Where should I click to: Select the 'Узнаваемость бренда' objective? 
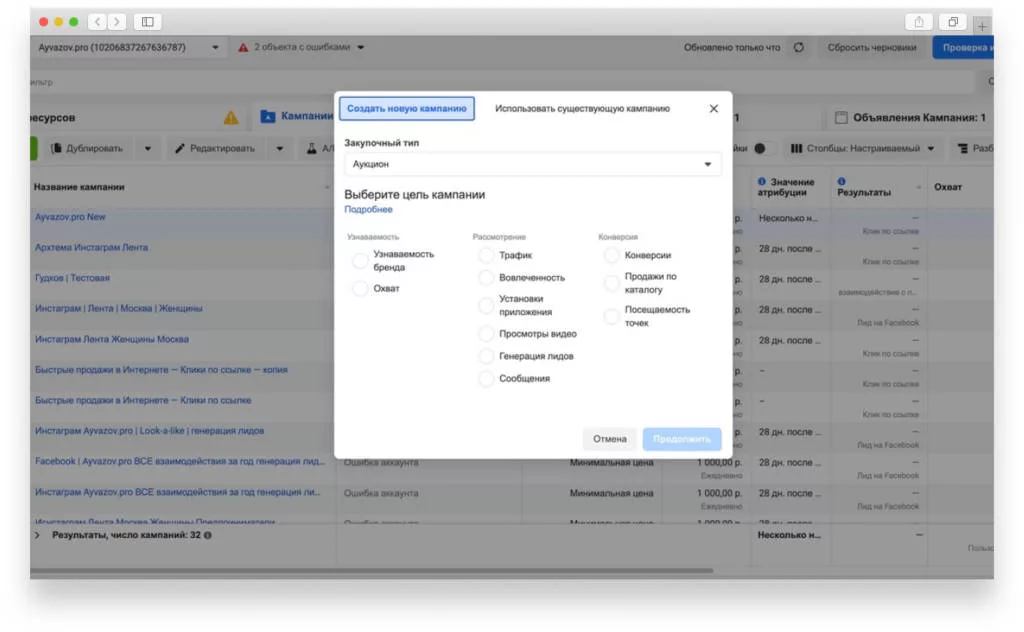(x=360, y=261)
